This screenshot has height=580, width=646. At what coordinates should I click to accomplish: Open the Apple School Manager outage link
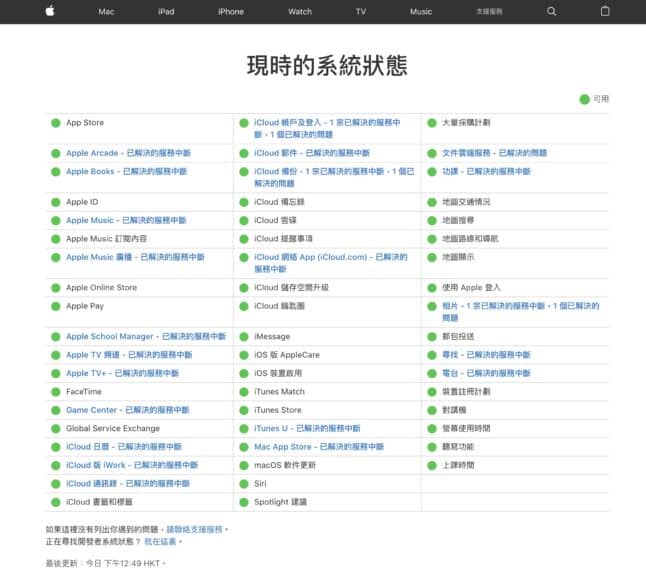pyautogui.click(x=146, y=337)
